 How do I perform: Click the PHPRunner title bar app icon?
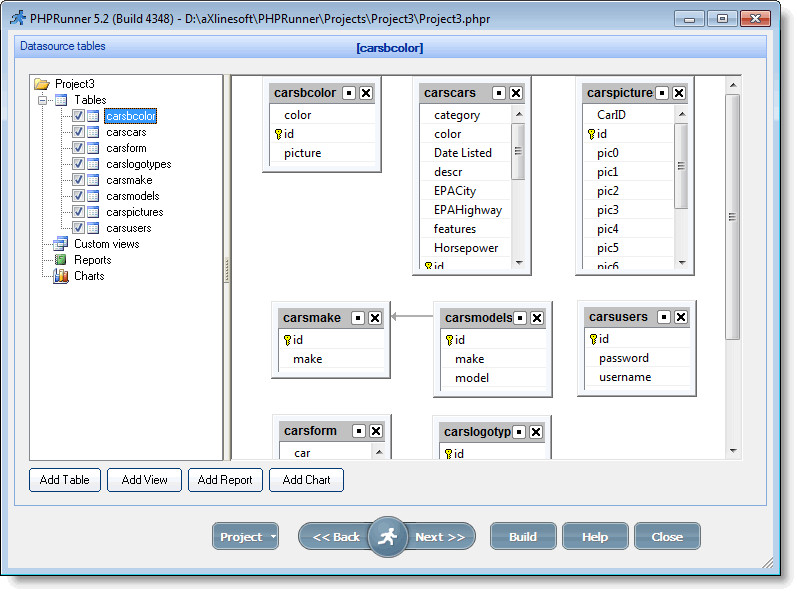tap(18, 18)
